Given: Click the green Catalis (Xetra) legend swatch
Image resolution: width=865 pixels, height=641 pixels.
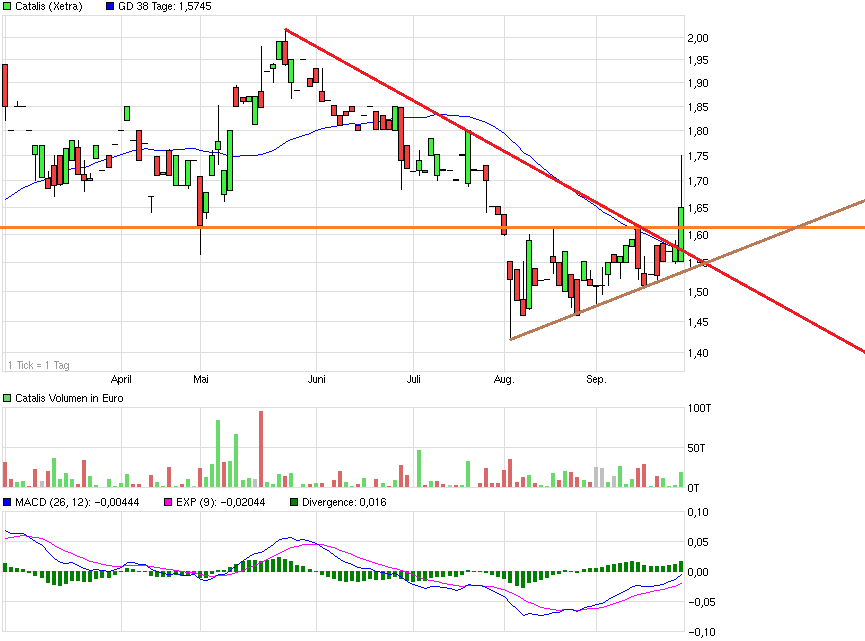Looking at the screenshot, I should [7, 7].
